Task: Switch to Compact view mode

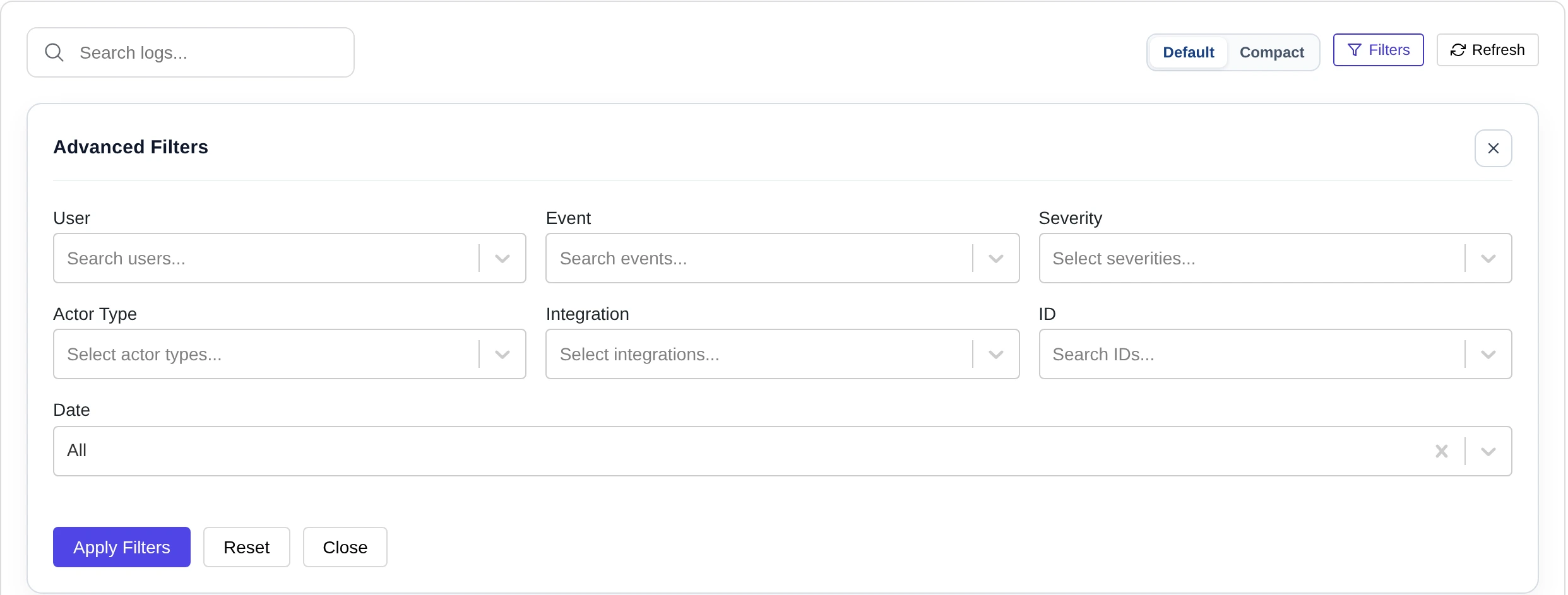Action: (x=1271, y=52)
